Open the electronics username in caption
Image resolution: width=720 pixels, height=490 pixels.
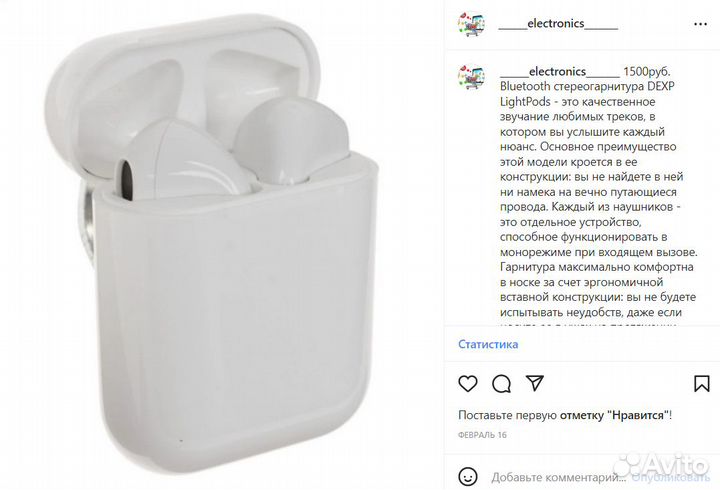[560, 72]
